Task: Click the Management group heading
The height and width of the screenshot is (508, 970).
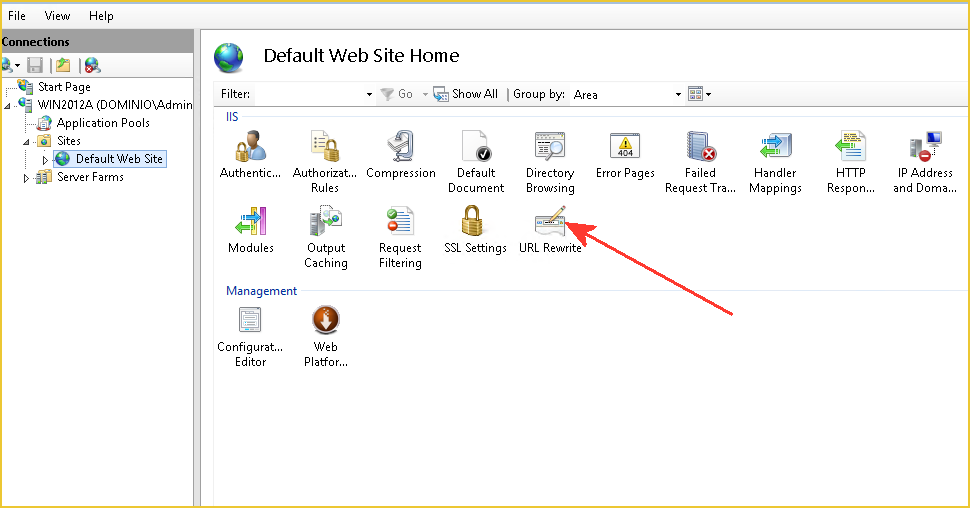Action: click(261, 291)
